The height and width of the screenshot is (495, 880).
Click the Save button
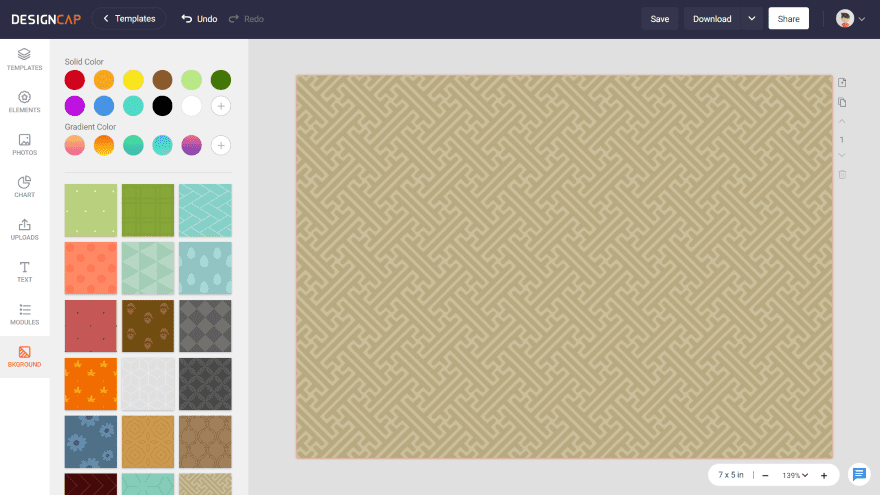point(660,19)
